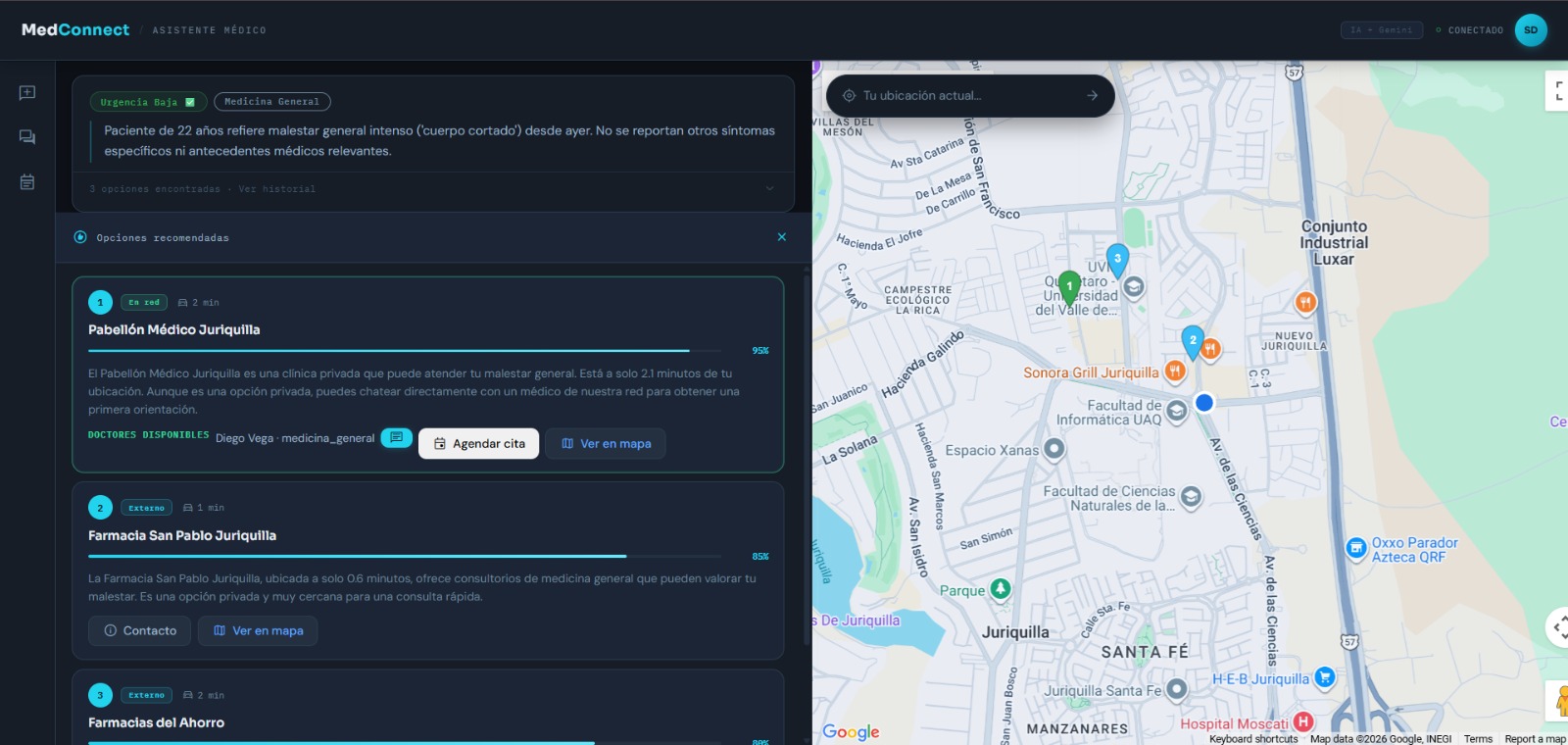The height and width of the screenshot is (745, 1568).
Task: Open Facultad de Informática UAQ pin
Action: (x=1177, y=412)
